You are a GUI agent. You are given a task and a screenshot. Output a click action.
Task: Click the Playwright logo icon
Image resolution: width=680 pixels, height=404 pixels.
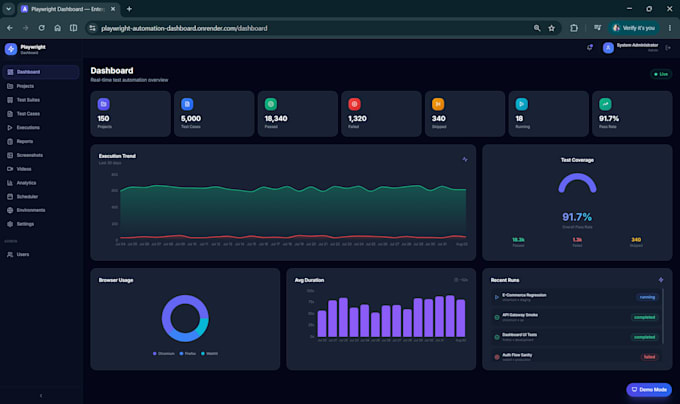click(x=11, y=49)
